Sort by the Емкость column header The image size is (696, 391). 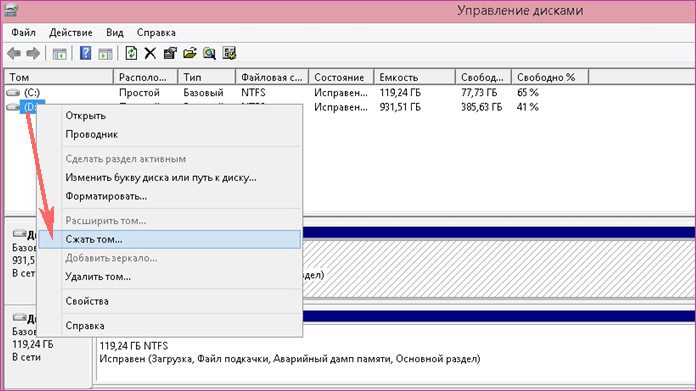click(x=415, y=77)
